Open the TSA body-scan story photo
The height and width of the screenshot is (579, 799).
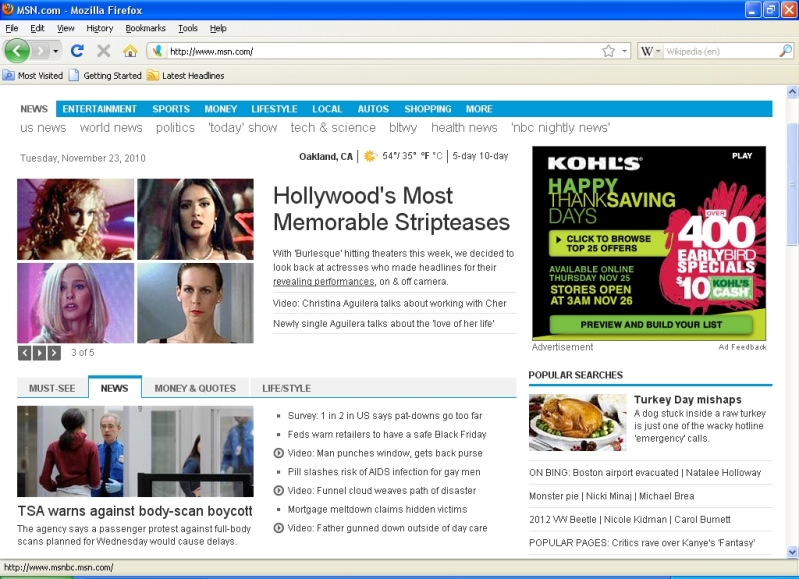pyautogui.click(x=135, y=451)
